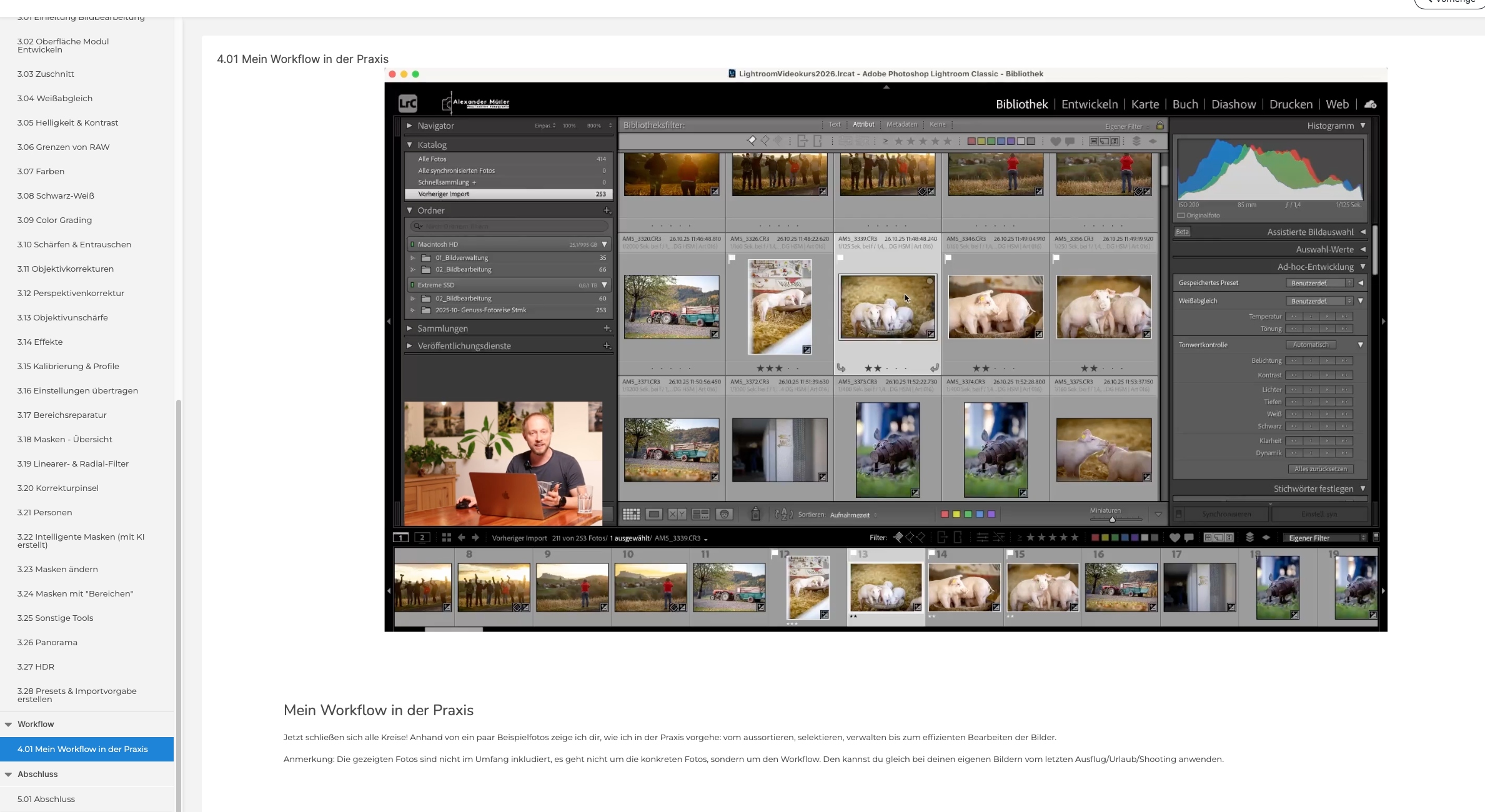Screen dimensions: 1485x812
Task: Click the Alles zurücksetzen button
Action: (1320, 469)
